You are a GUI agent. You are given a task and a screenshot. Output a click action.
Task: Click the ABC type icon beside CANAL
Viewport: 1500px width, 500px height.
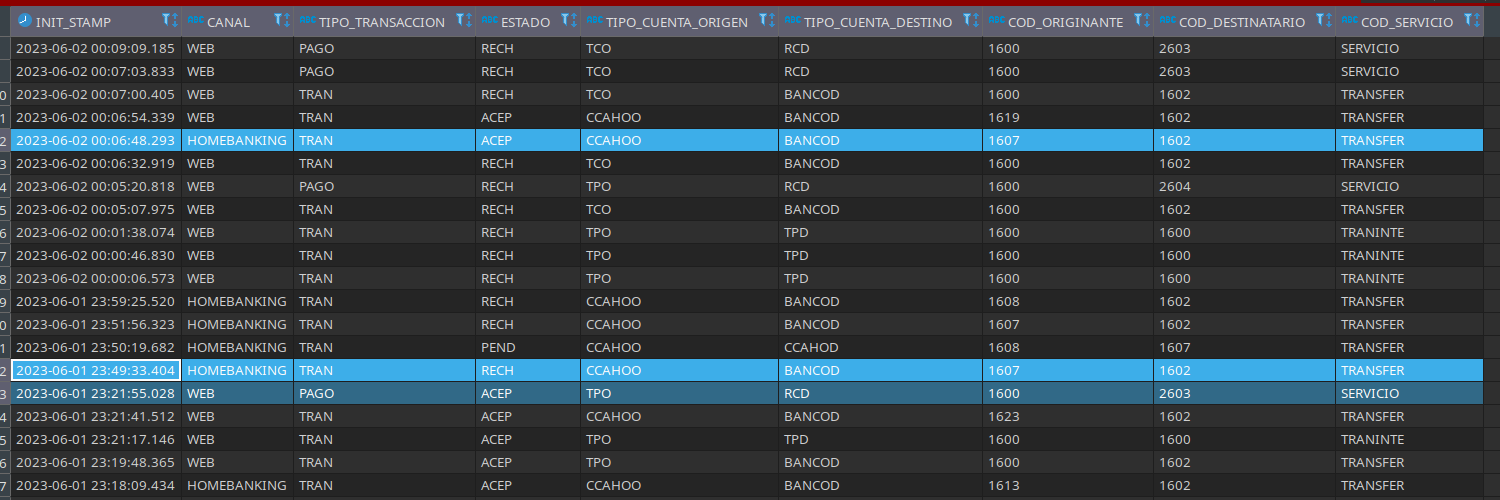[x=195, y=21]
